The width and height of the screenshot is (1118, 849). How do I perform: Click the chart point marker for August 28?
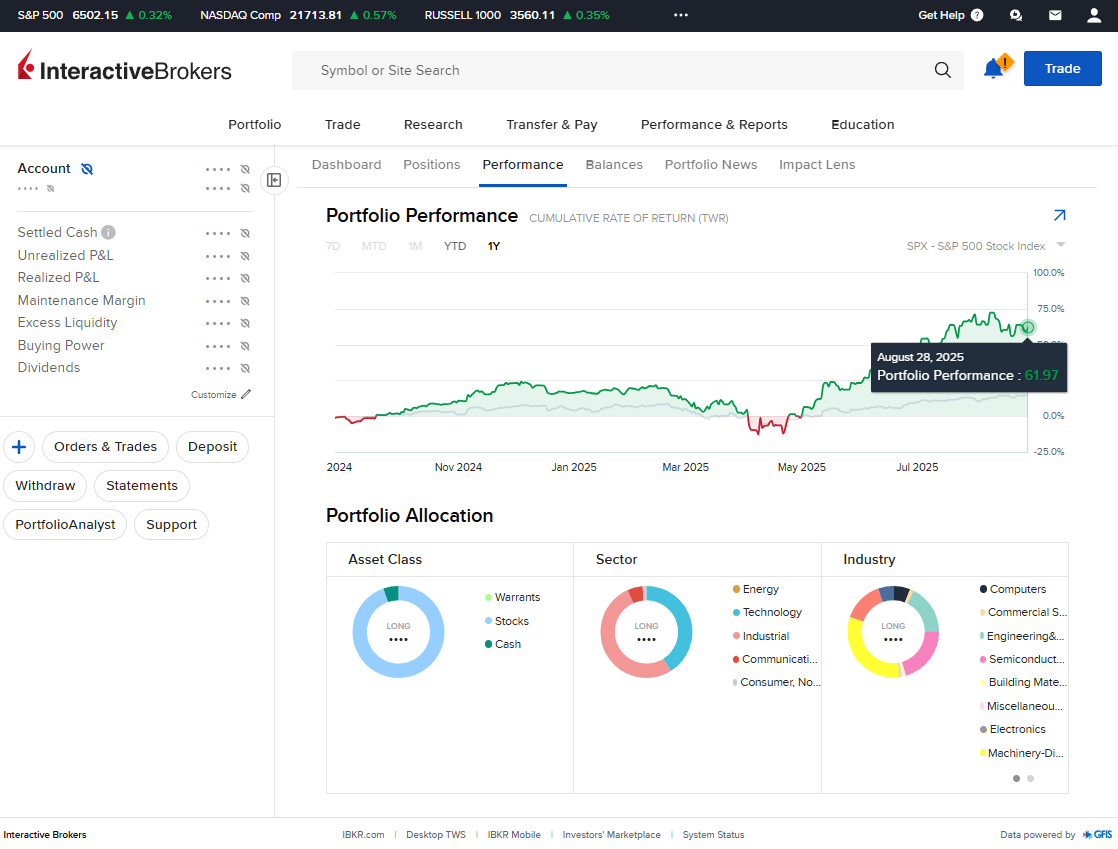1027,328
